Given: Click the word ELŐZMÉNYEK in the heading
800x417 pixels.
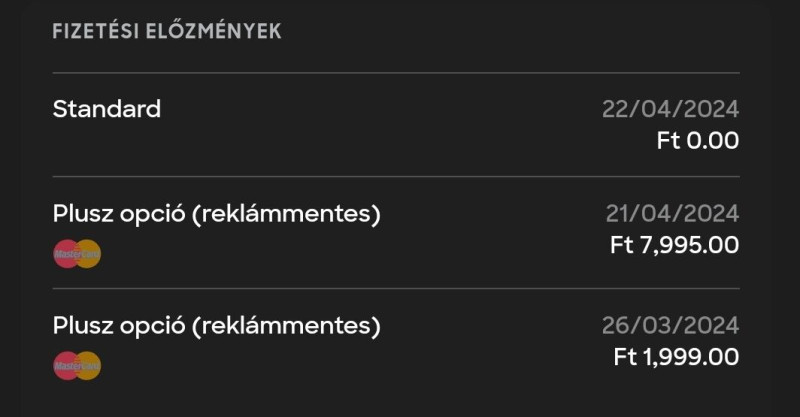Looking at the screenshot, I should coord(213,31).
